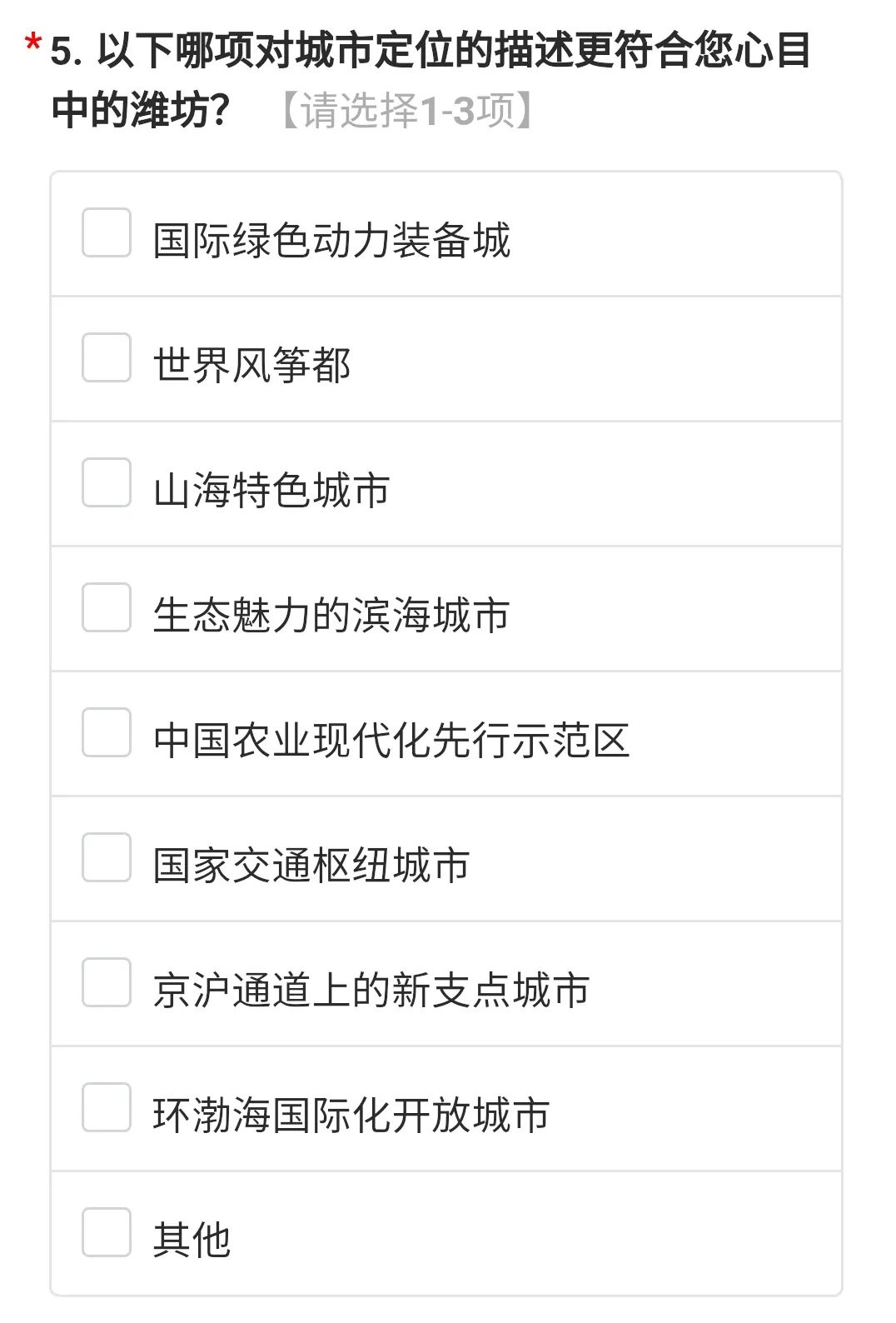
Task: Toggle the 环渤海国际化开放城市 checkbox
Action: (107, 1107)
